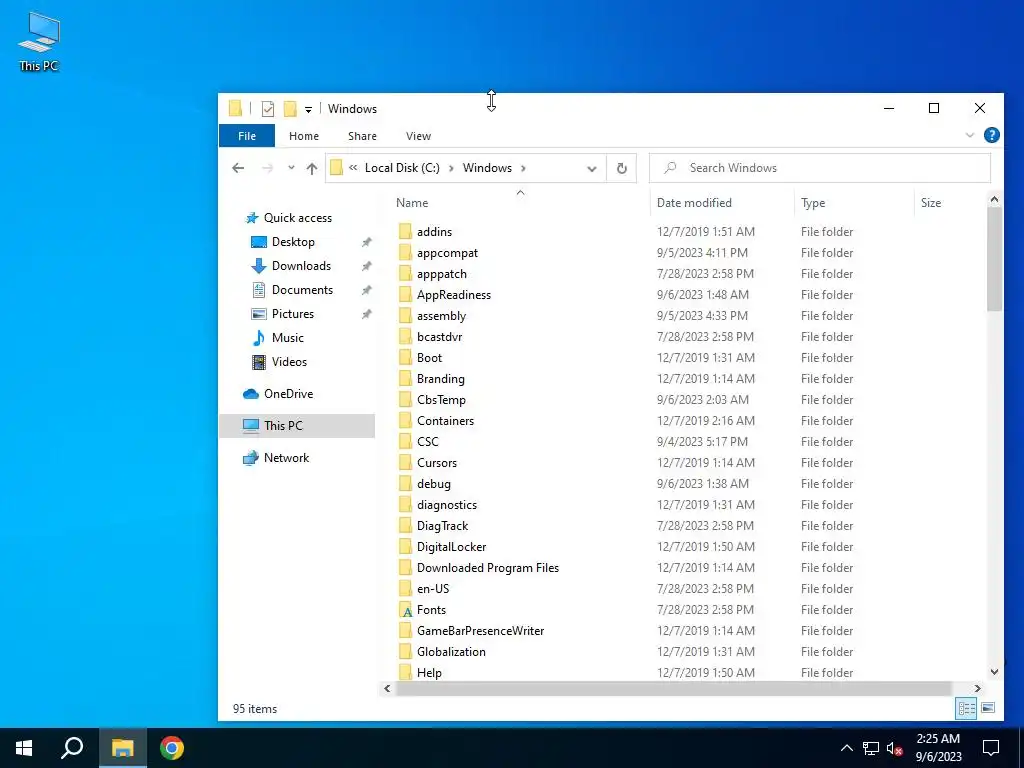Refresh the Windows folder view
Screen dimensions: 1024x768
click(x=622, y=168)
